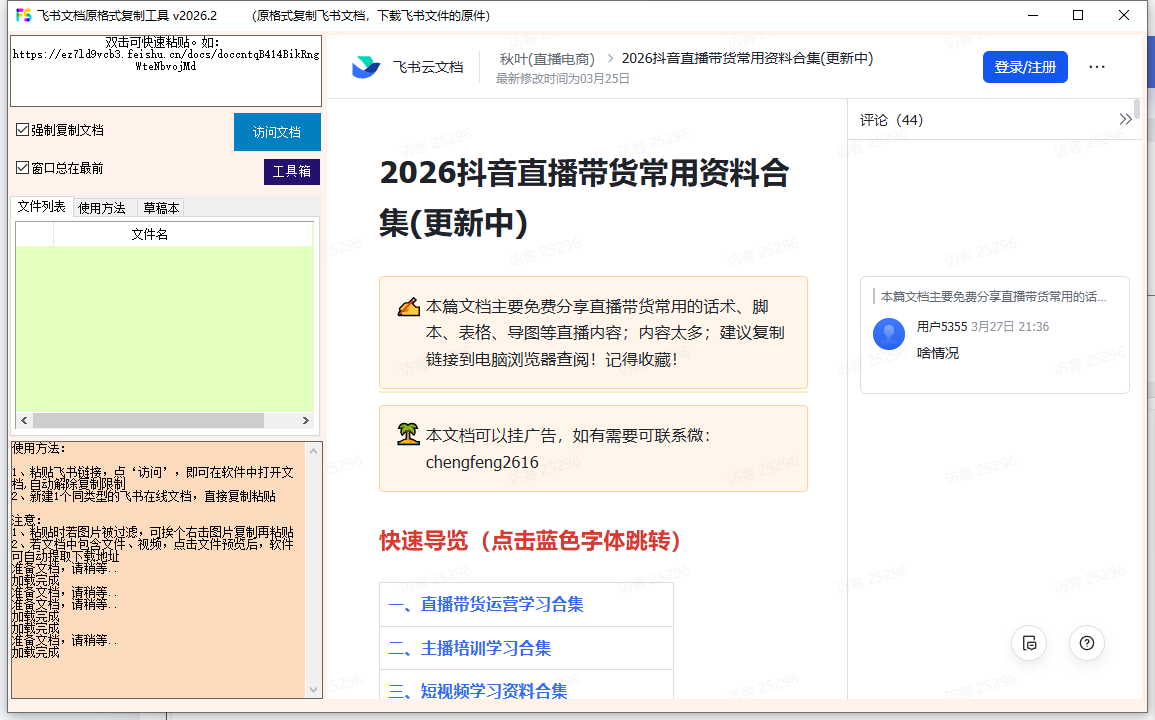The width and height of the screenshot is (1155, 720).
Task: Collapse the 评论 panel with double chevron
Action: click(x=1126, y=120)
